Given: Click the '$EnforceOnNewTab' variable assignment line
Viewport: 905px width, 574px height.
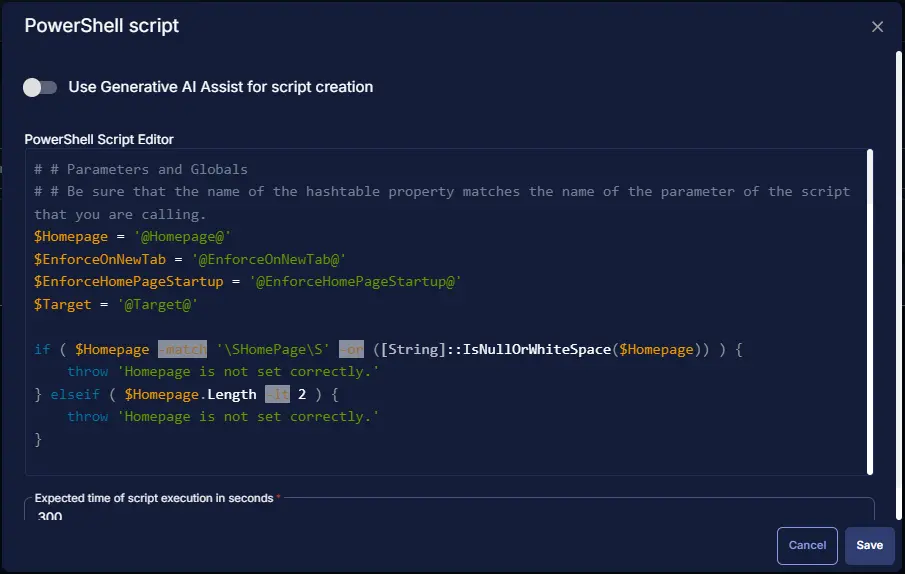Looking at the screenshot, I should (189, 259).
